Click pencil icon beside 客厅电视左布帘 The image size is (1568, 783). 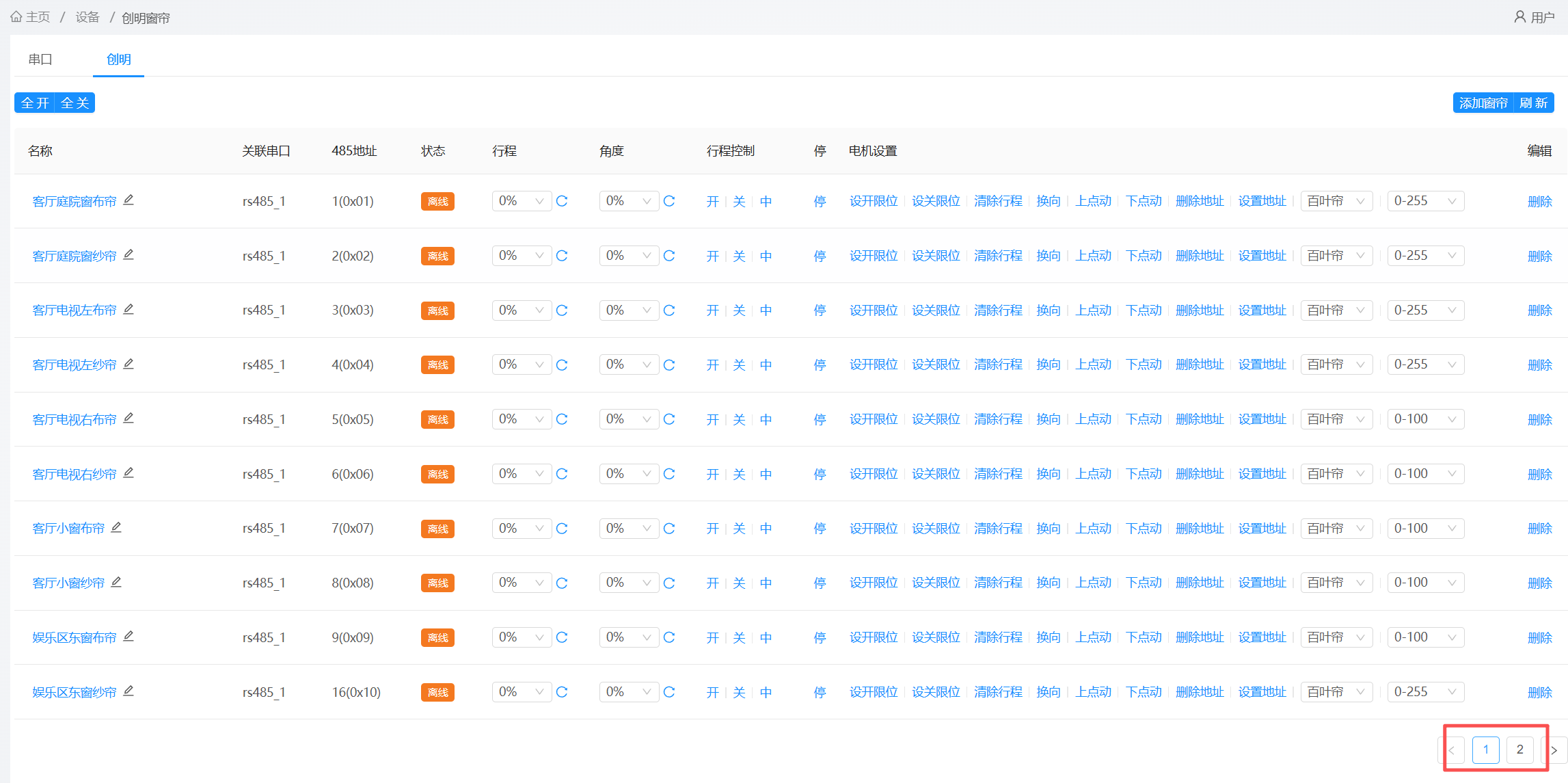(129, 310)
